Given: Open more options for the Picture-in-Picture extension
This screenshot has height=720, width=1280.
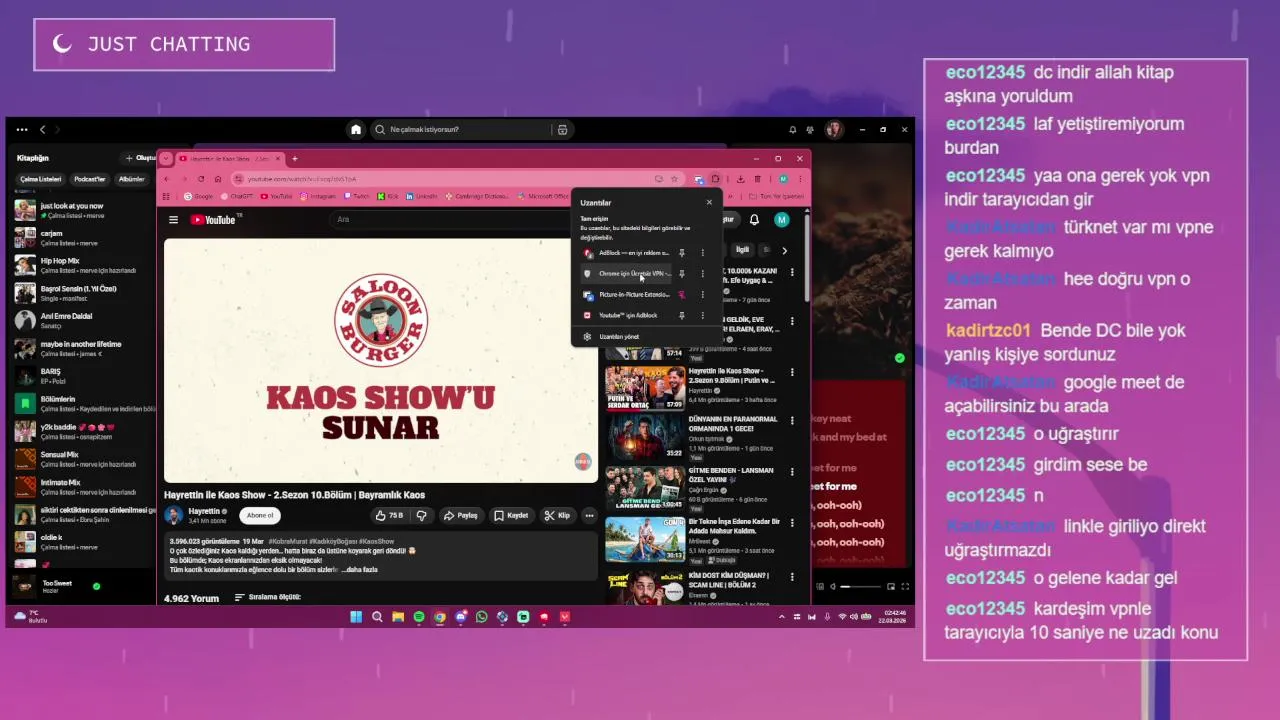Looking at the screenshot, I should [x=702, y=295].
